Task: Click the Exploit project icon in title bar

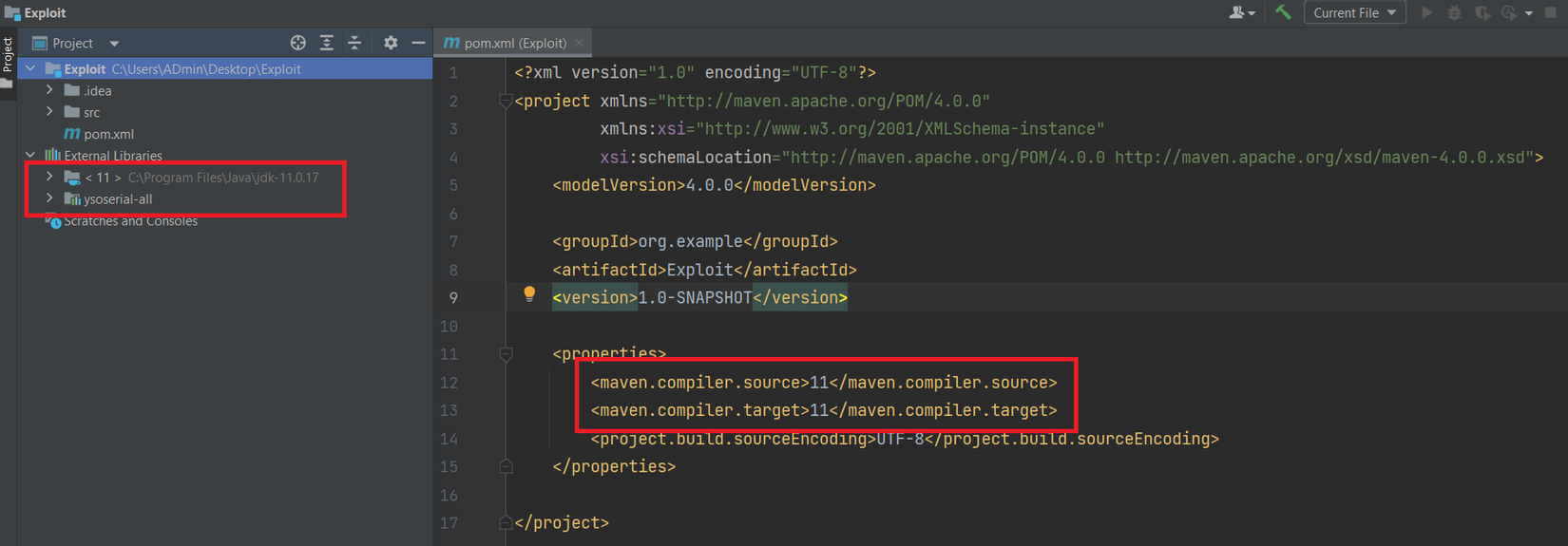Action: point(12,12)
